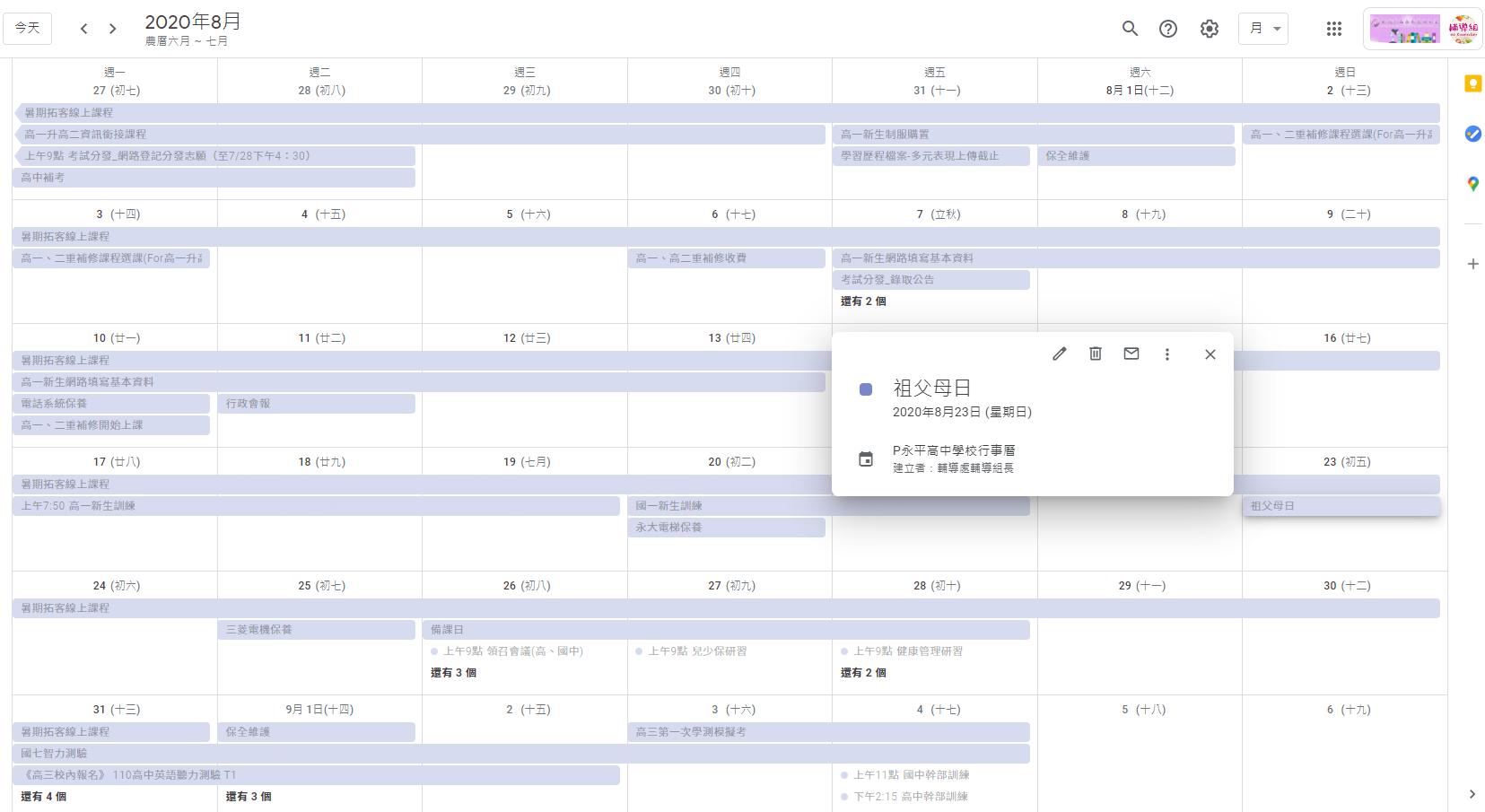Viewport: 1485px width, 812px height.
Task: Click the 祖父母日 event color dot
Action: 866,389
